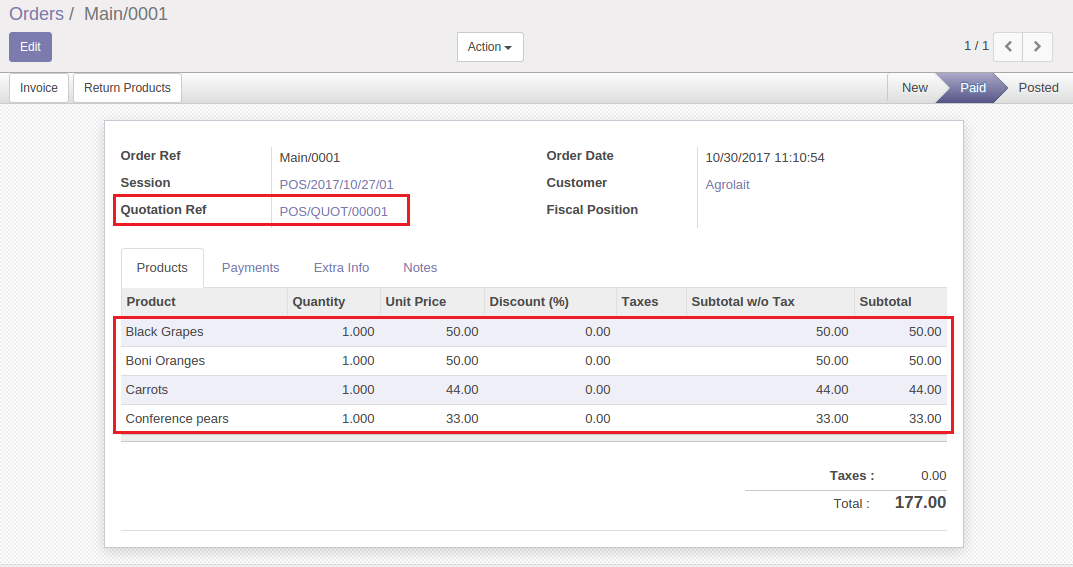Open session POS/2017/10/27/01 link
Screen dimensions: 1073x567
click(336, 184)
